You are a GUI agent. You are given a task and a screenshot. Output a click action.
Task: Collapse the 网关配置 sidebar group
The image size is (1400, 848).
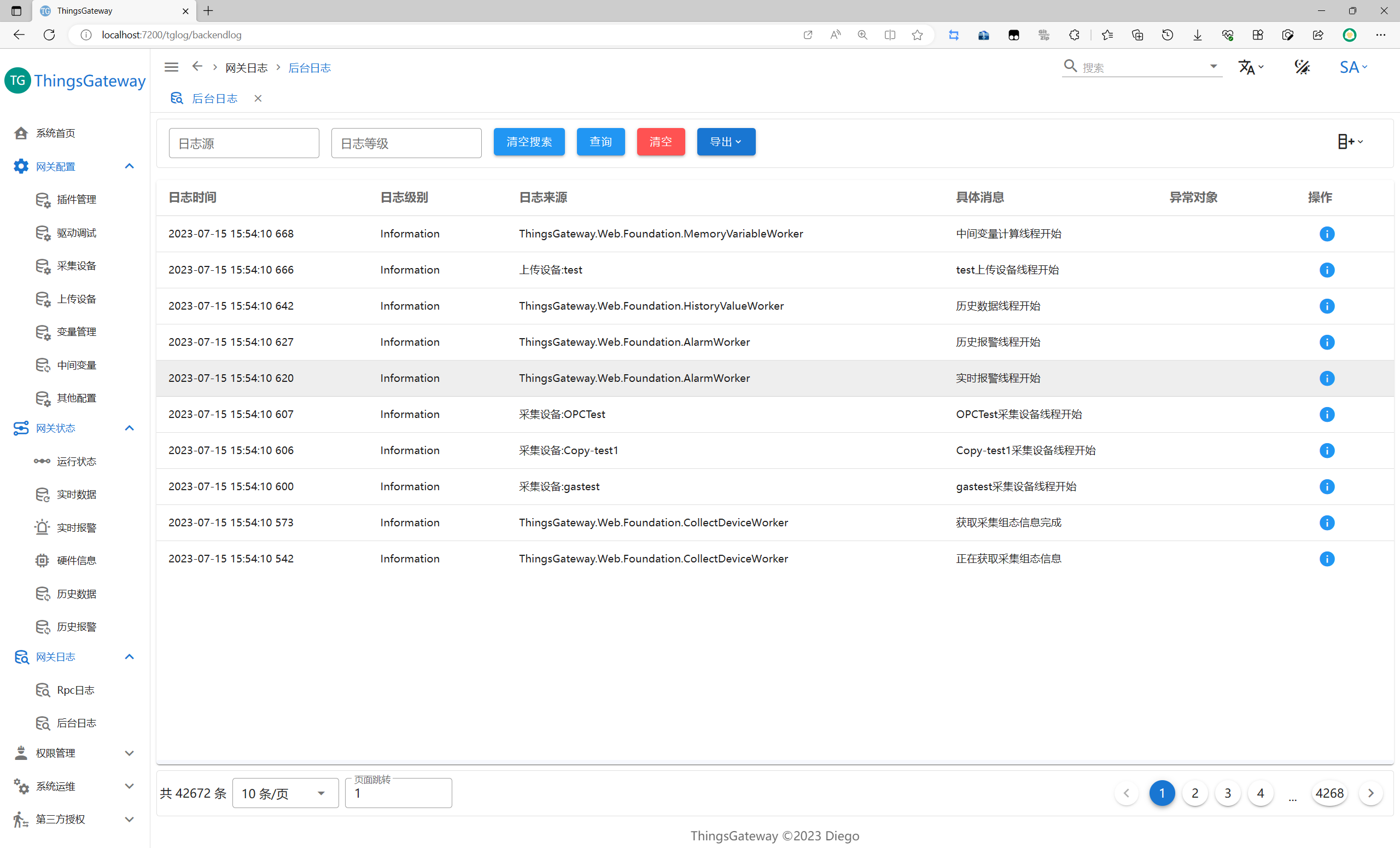(129, 166)
